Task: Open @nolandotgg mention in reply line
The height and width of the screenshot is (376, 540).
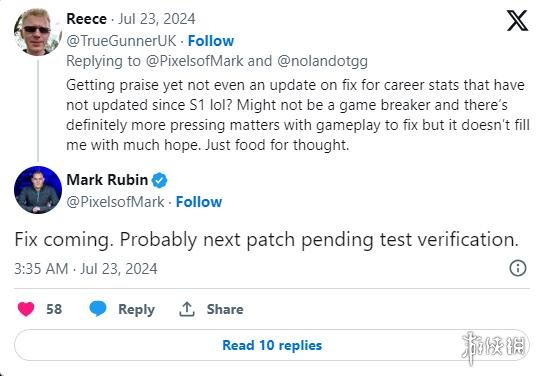Action: 322,61
